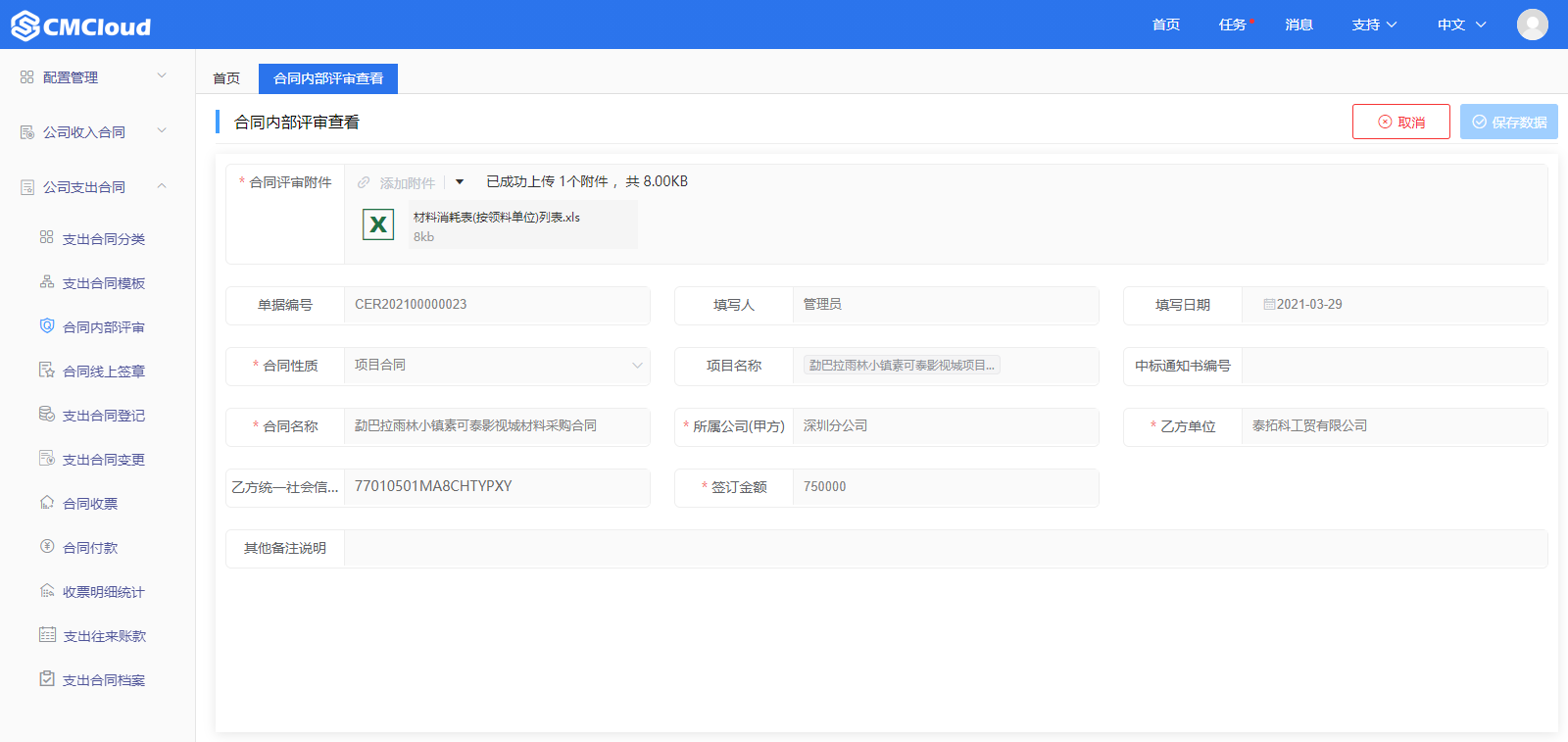Screen dimensions: 1568x742
Task: Click the 填写人 field showing 管理员
Action: coord(946,305)
